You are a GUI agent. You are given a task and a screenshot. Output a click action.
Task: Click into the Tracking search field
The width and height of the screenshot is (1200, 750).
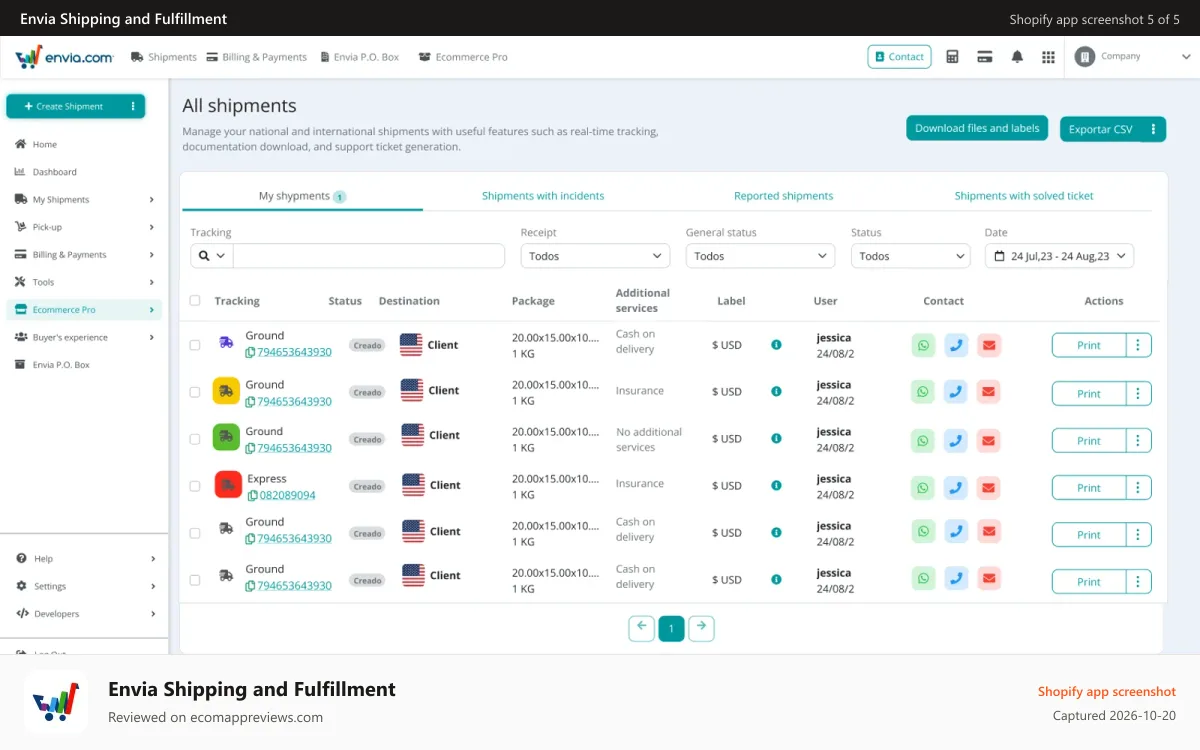(x=368, y=256)
